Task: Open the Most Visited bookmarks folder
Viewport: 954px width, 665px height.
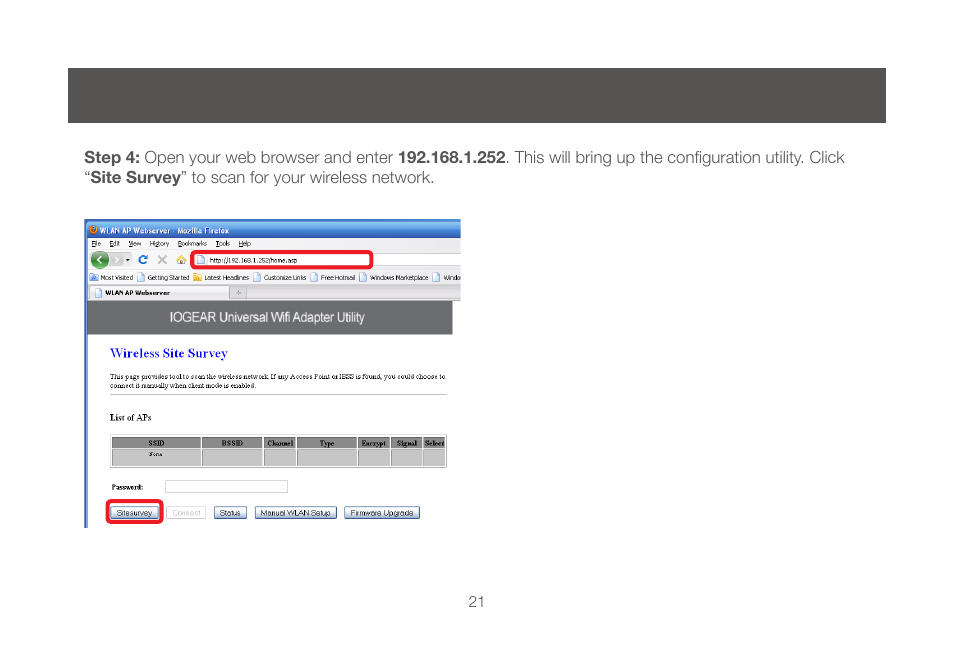Action: pos(111,277)
